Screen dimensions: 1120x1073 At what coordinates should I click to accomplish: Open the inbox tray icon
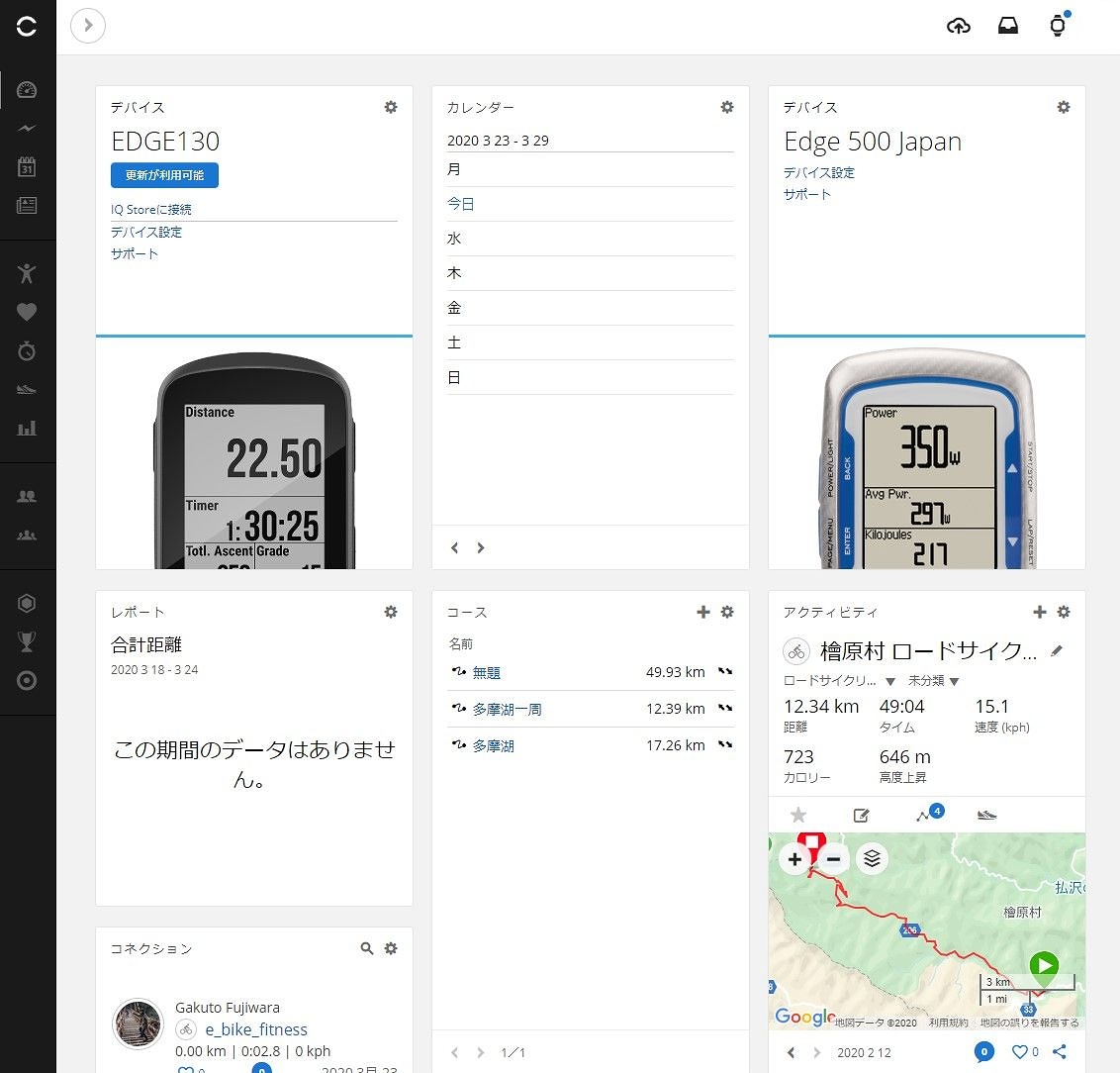point(1008,27)
